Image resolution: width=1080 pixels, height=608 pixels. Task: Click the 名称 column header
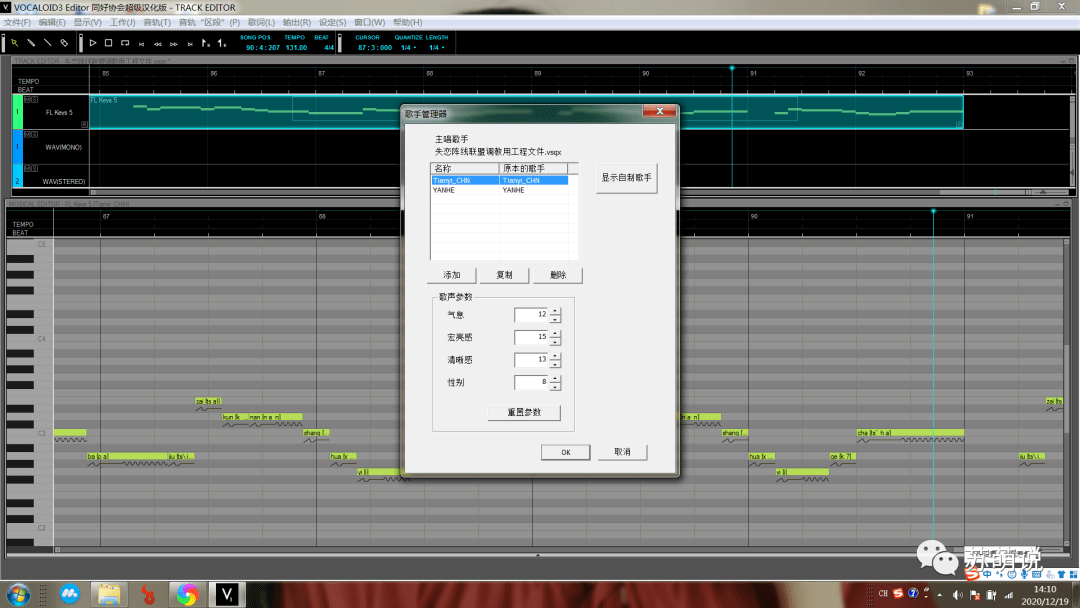[x=465, y=169]
